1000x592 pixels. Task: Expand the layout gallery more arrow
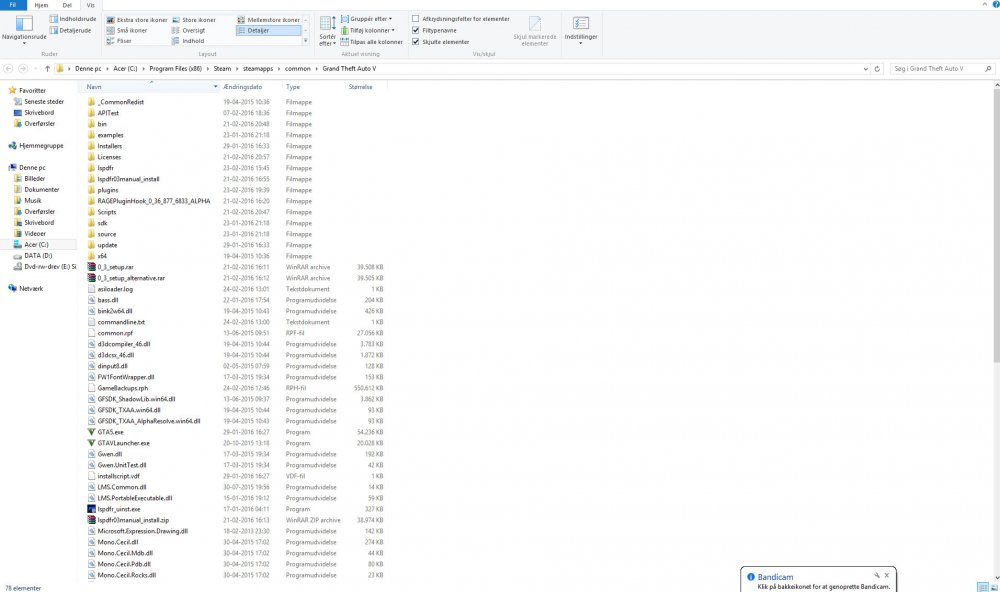[305, 41]
